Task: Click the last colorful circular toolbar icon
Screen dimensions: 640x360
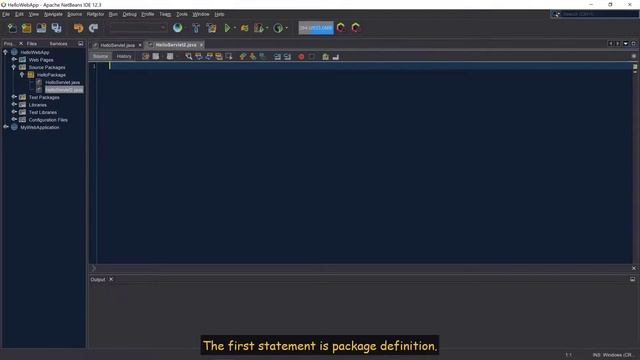Action: pyautogui.click(x=356, y=27)
